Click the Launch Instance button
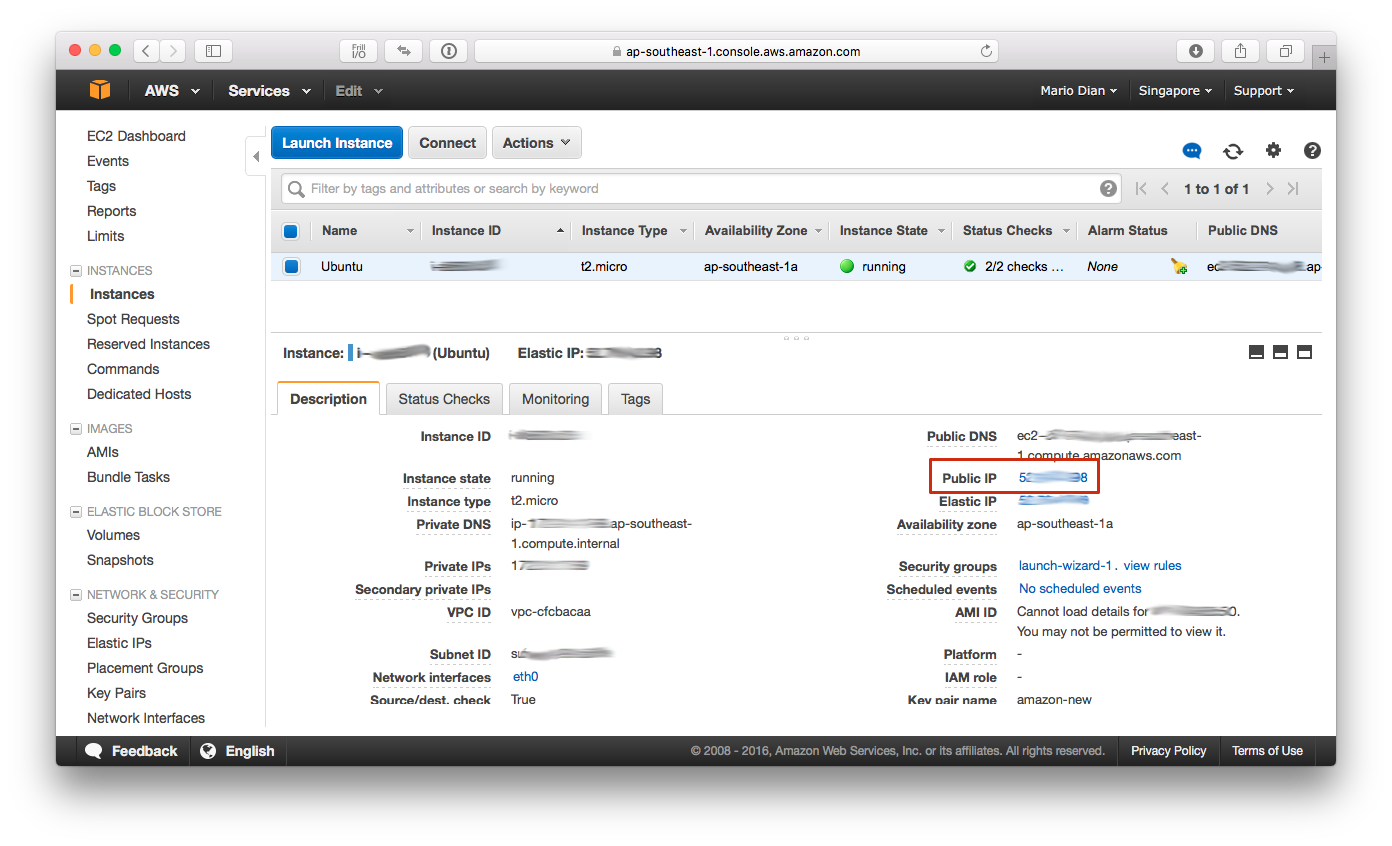1392x846 pixels. (x=337, y=143)
